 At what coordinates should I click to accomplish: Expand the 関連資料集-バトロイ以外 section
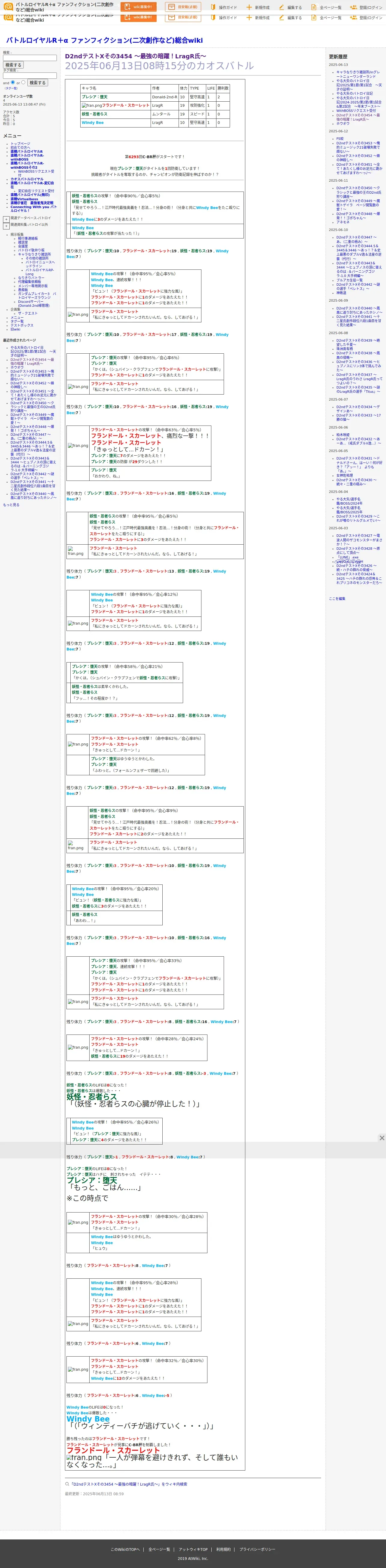pyautogui.click(x=6, y=225)
